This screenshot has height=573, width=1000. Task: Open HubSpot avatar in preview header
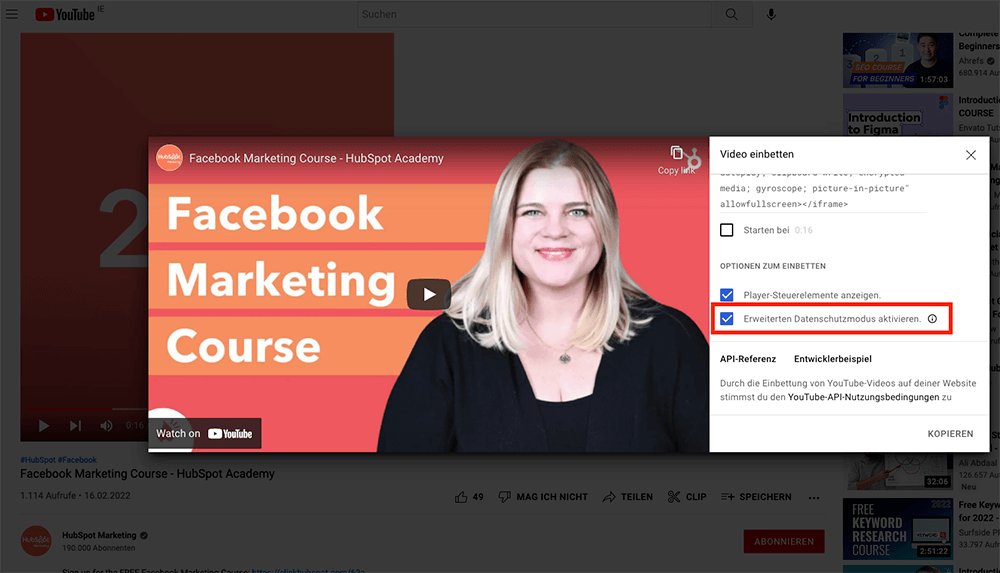point(169,158)
